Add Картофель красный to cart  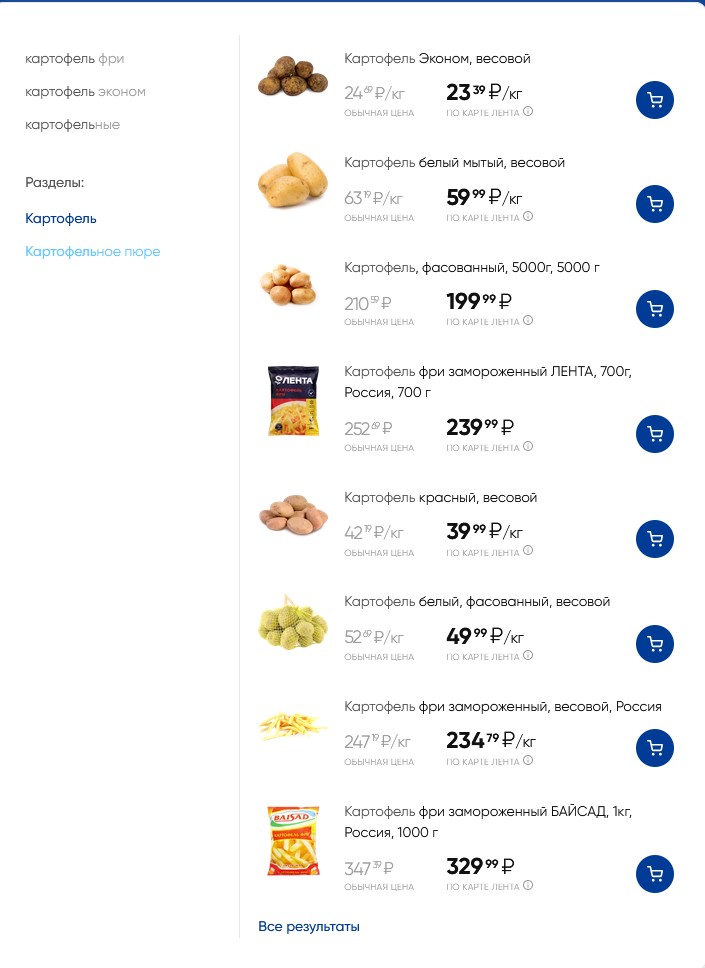pyautogui.click(x=654, y=539)
